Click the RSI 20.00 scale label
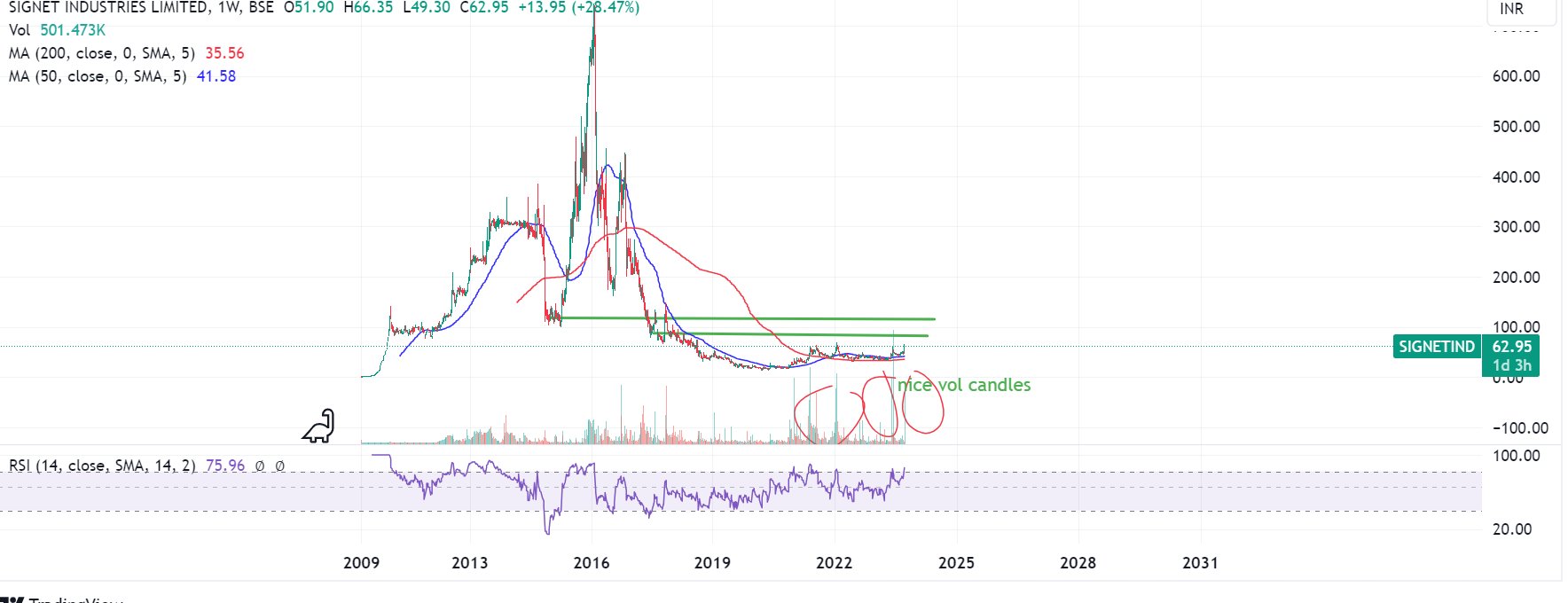 point(1511,529)
